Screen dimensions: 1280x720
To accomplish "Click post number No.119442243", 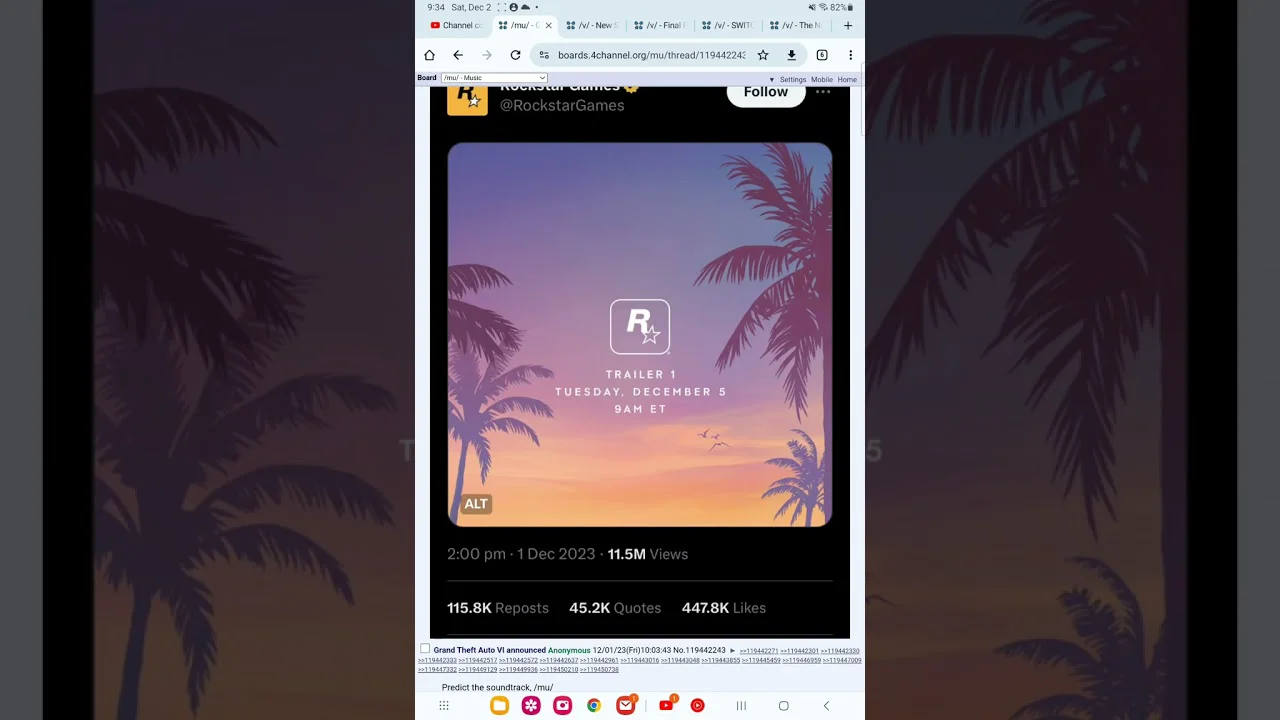I will 699,651.
